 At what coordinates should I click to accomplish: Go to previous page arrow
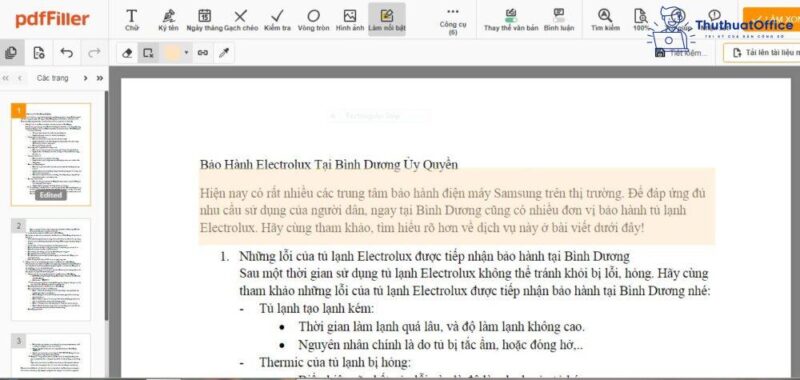(20, 78)
